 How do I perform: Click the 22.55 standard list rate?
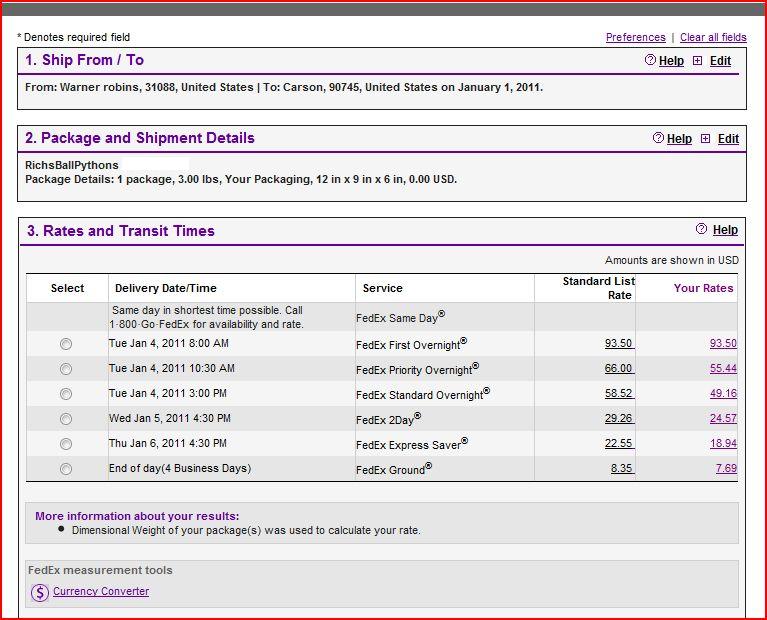(x=619, y=443)
